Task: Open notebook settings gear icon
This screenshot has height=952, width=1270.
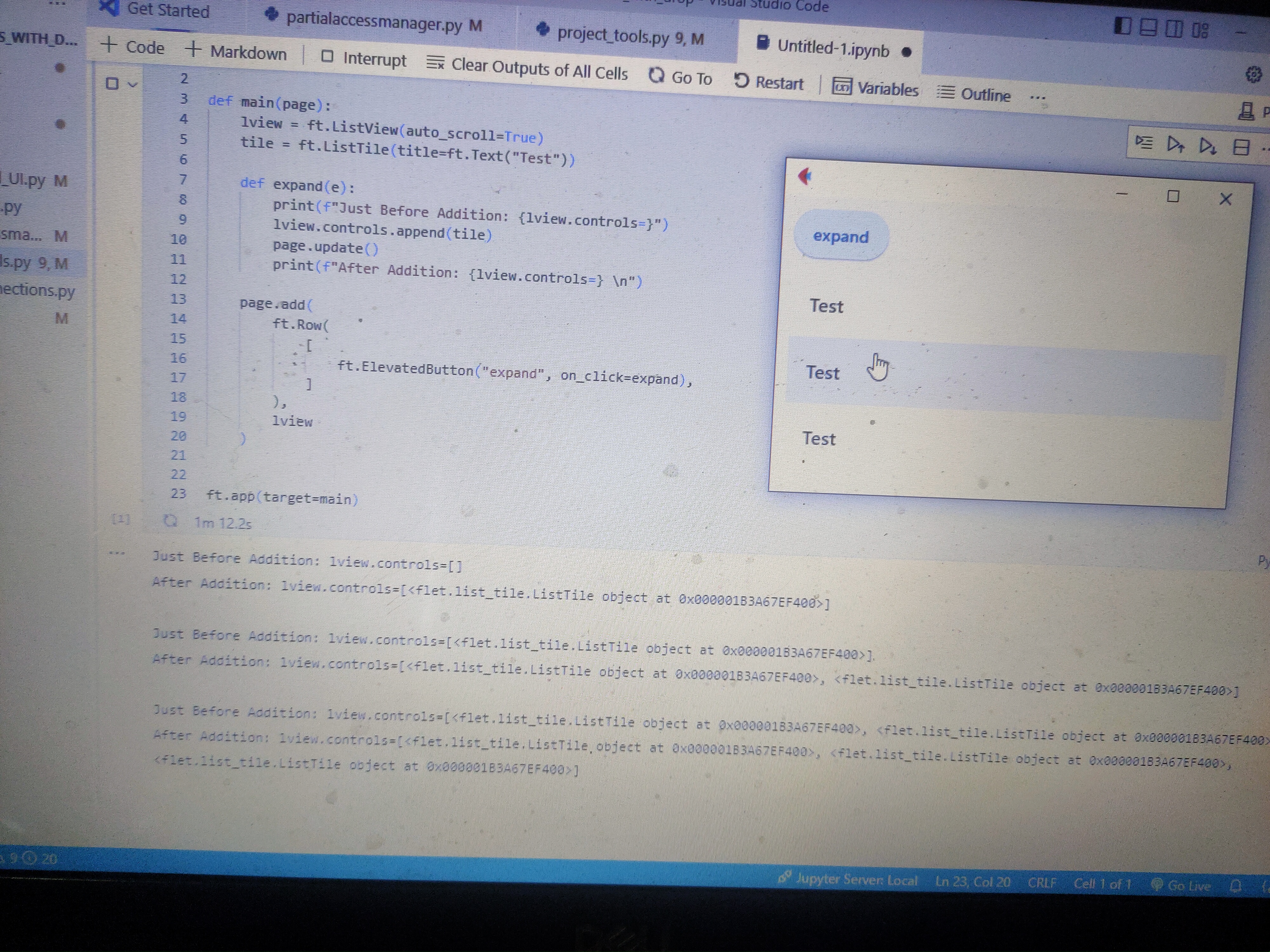Action: pos(1253,75)
